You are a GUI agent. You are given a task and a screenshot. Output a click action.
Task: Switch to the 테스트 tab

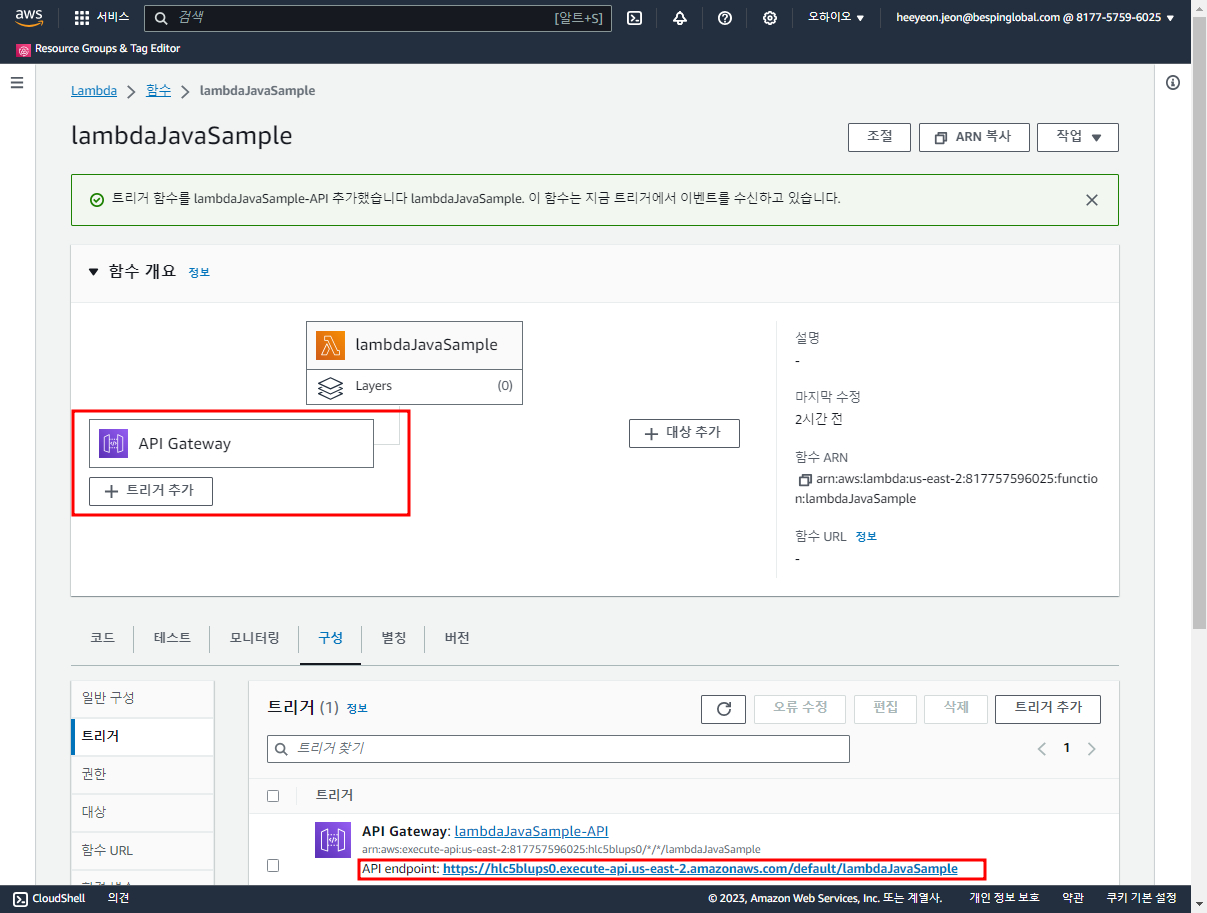point(172,638)
